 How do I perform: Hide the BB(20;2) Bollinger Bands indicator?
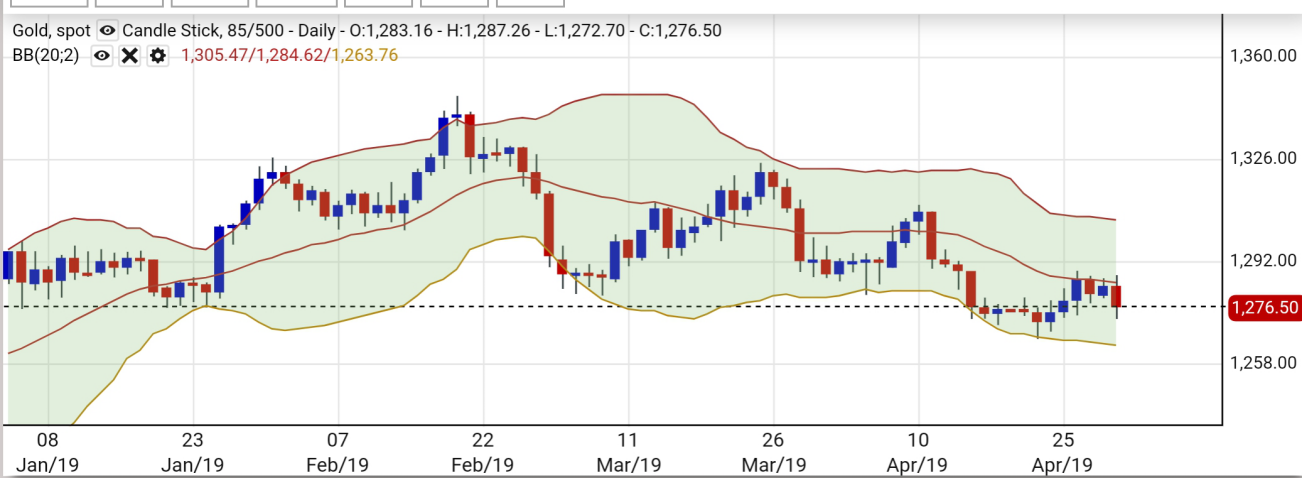pyautogui.click(x=101, y=55)
